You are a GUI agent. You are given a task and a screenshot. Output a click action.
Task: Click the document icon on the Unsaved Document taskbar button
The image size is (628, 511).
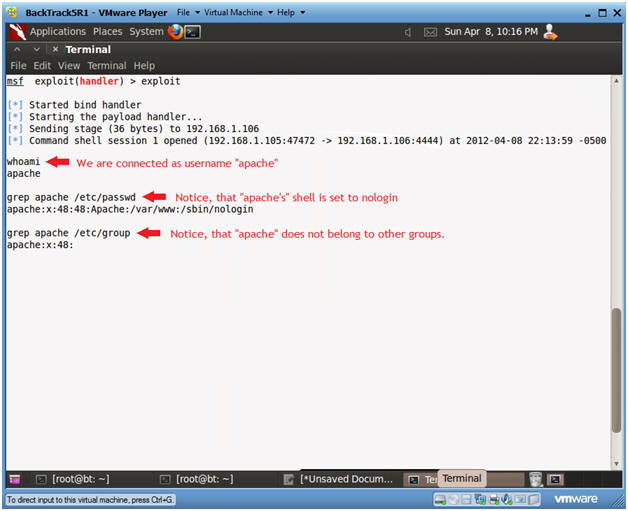point(288,479)
